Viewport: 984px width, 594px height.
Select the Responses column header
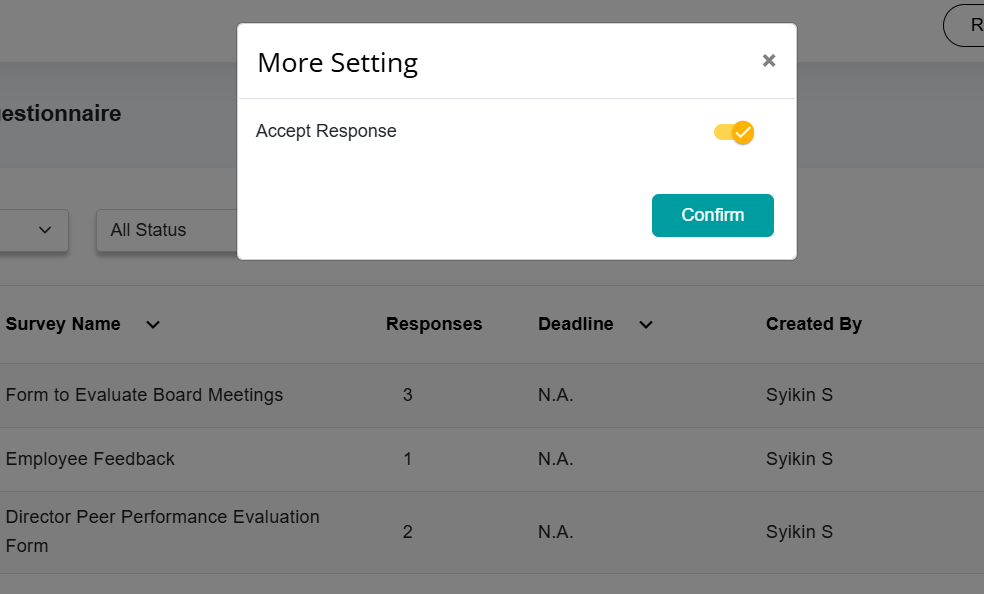[434, 324]
